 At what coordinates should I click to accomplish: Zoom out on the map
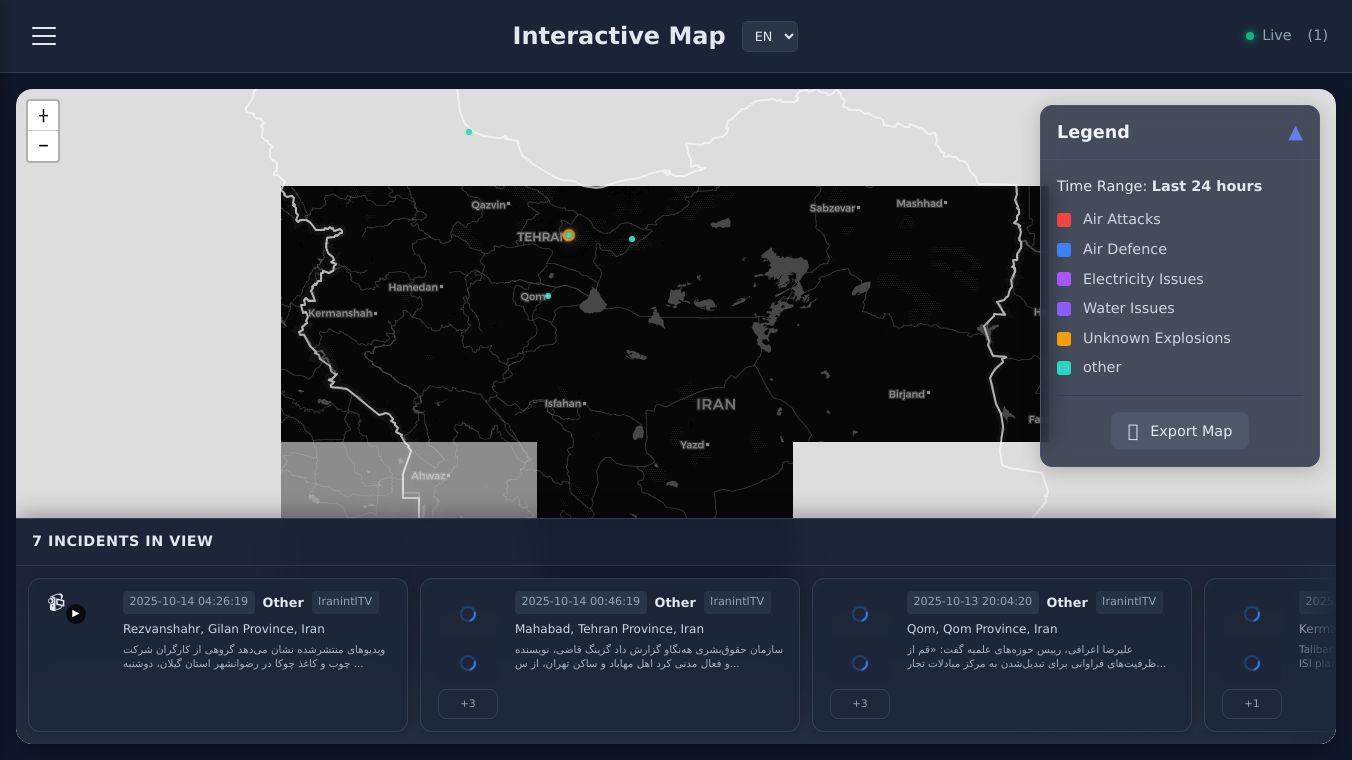click(x=43, y=146)
